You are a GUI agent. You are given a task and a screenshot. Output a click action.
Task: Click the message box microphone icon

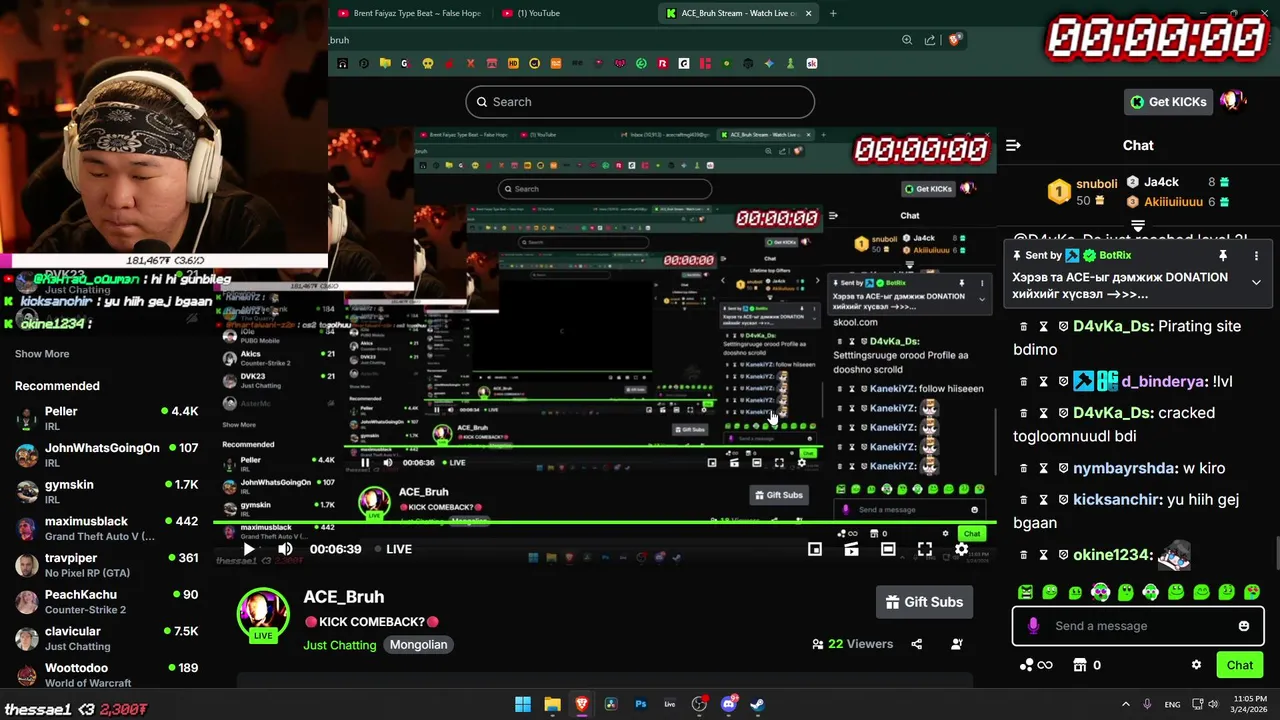(x=1033, y=626)
